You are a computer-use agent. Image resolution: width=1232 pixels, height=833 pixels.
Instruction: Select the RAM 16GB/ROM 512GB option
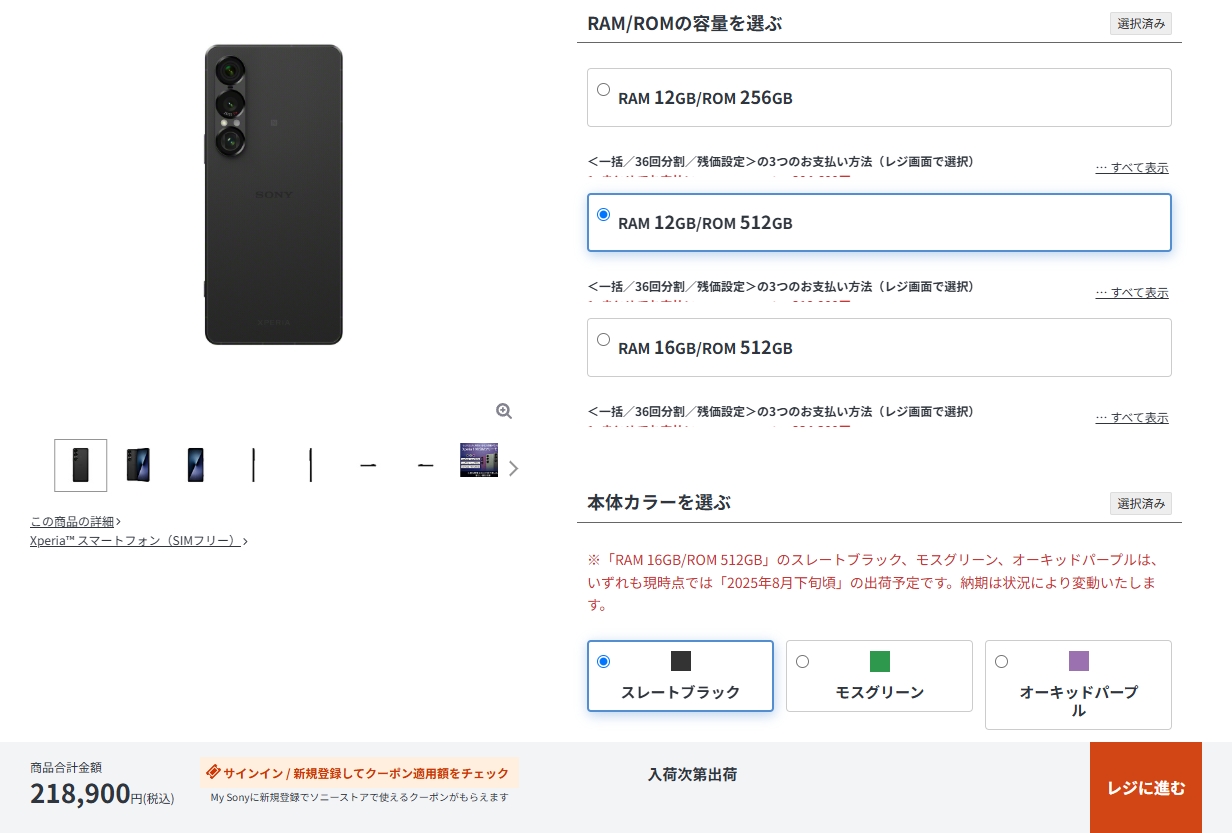[879, 347]
